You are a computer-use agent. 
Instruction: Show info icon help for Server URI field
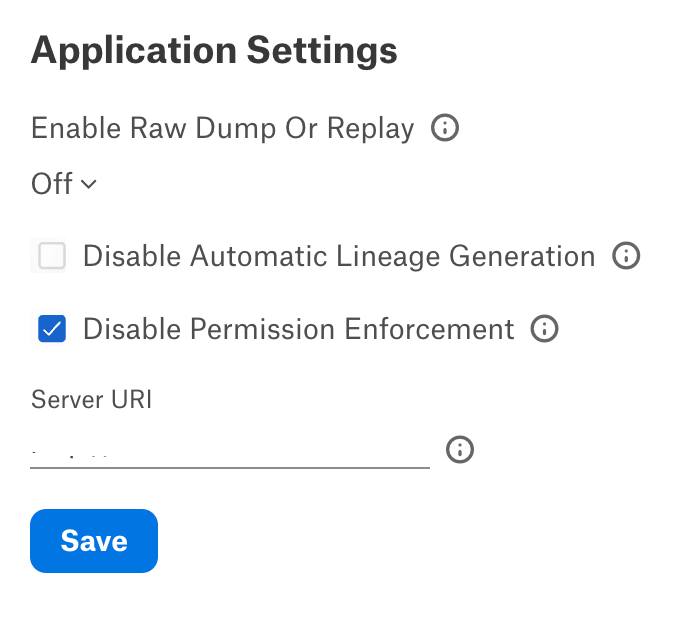(x=460, y=450)
